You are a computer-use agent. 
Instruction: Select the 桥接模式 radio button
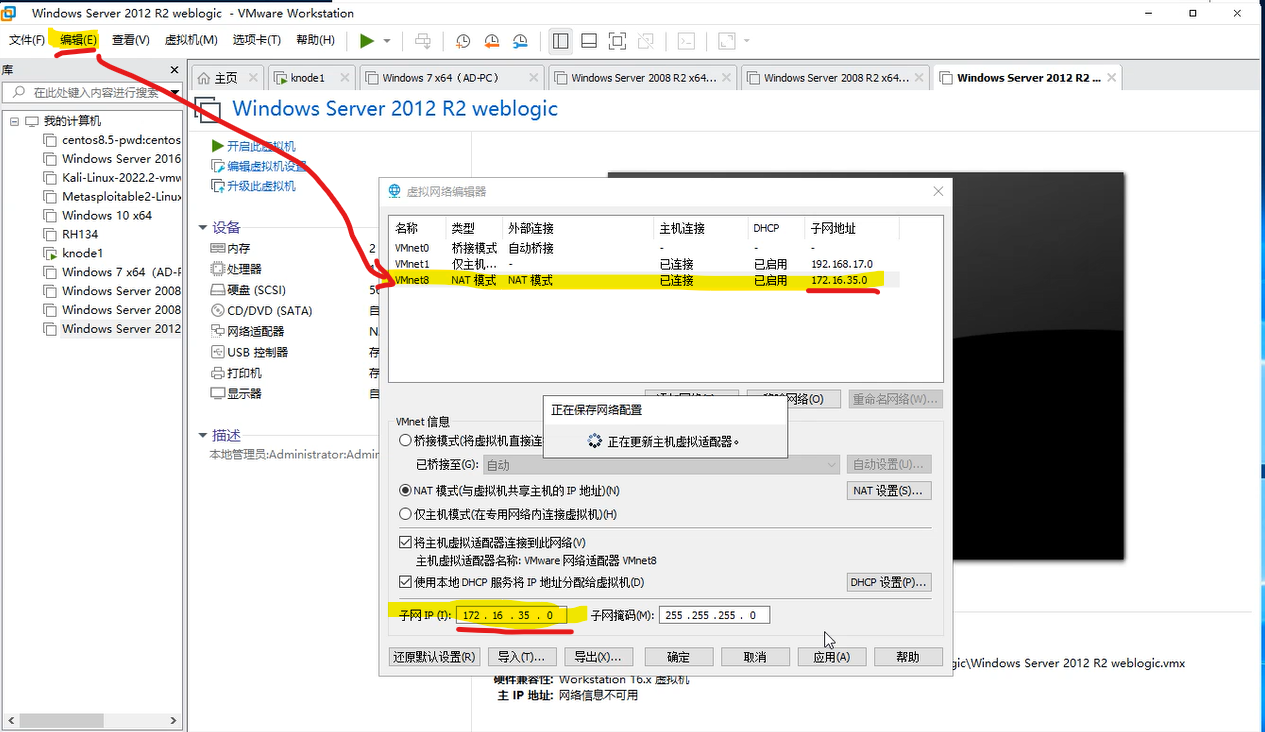[405, 440]
